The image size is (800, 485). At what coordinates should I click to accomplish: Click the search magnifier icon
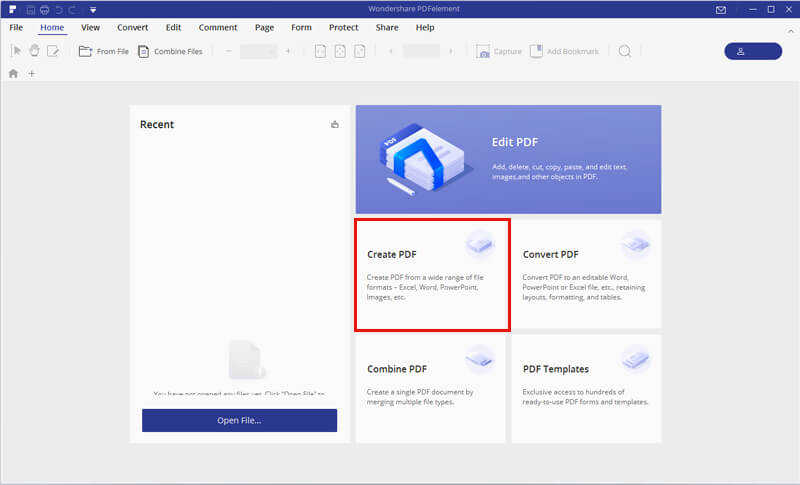(x=624, y=51)
